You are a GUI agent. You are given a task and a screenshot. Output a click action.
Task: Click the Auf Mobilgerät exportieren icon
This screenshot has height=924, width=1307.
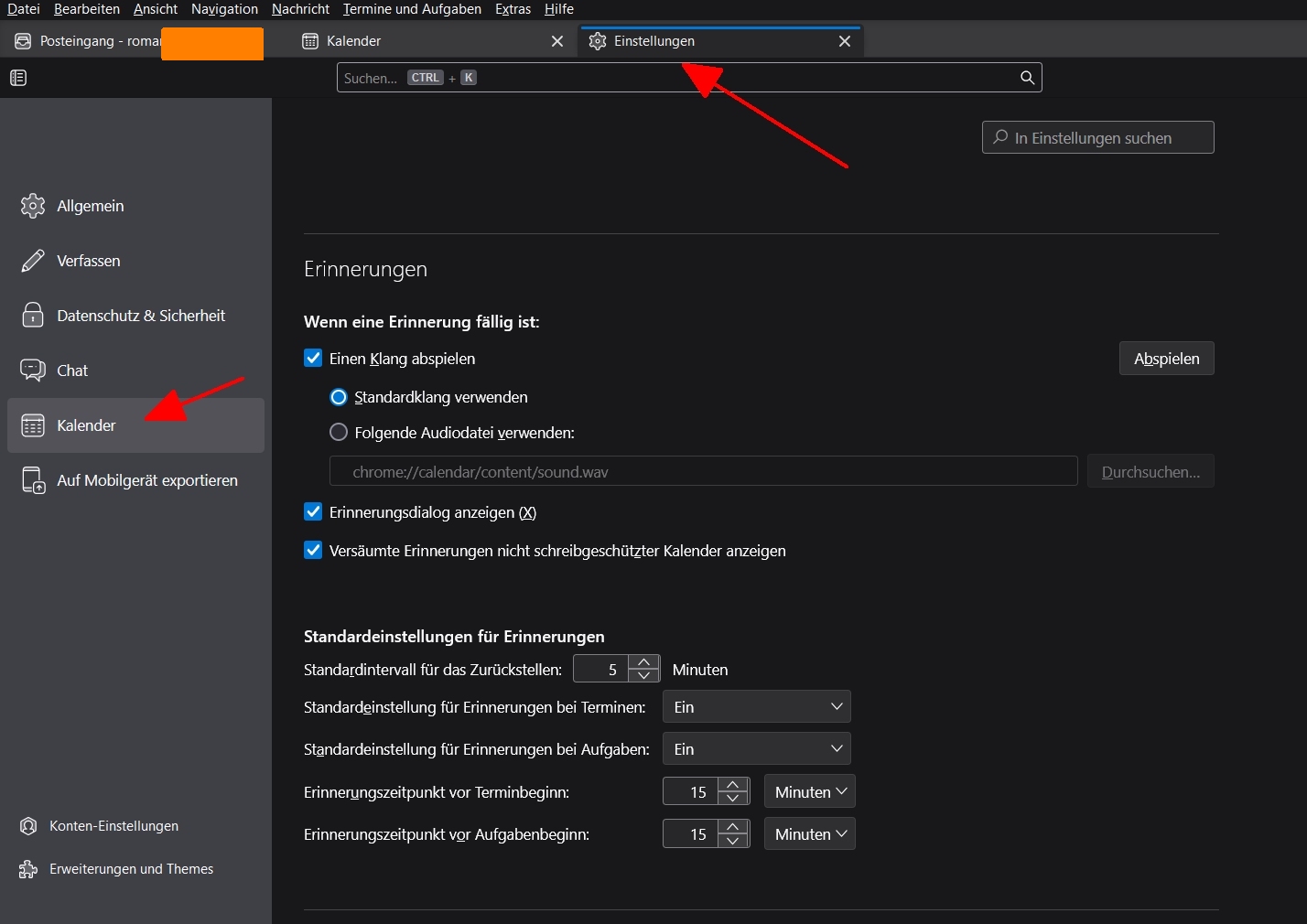(33, 480)
